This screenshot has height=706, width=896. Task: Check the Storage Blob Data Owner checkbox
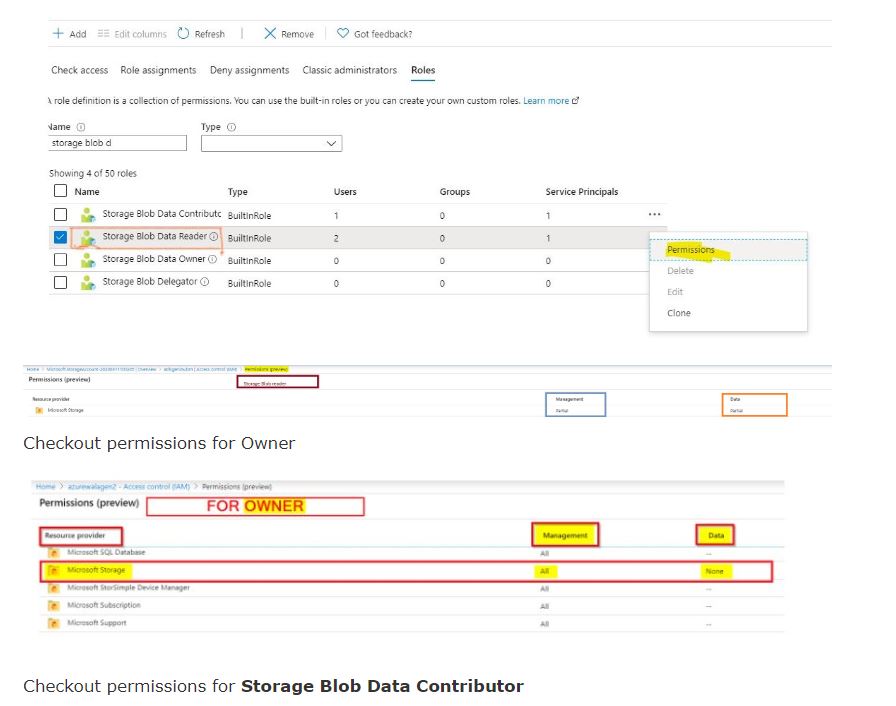point(61,259)
